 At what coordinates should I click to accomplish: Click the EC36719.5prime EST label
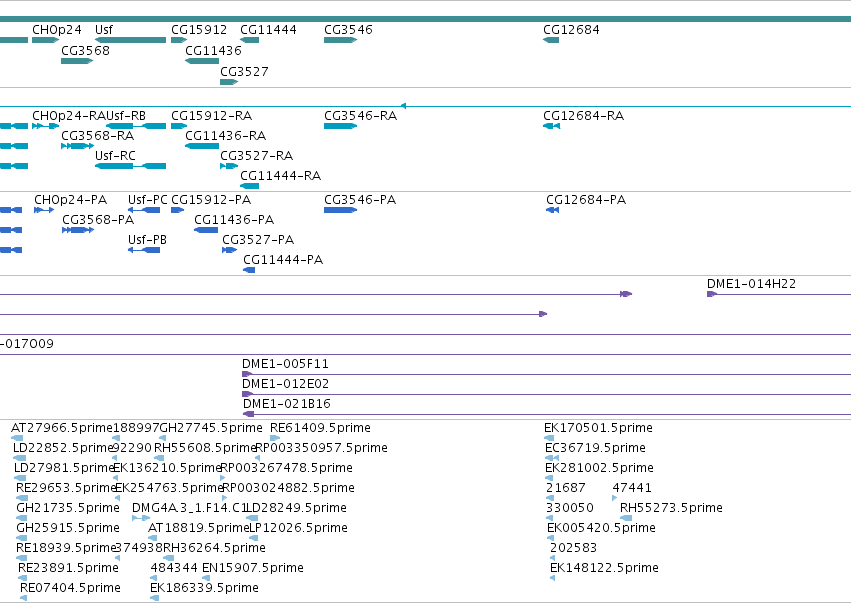tap(595, 448)
